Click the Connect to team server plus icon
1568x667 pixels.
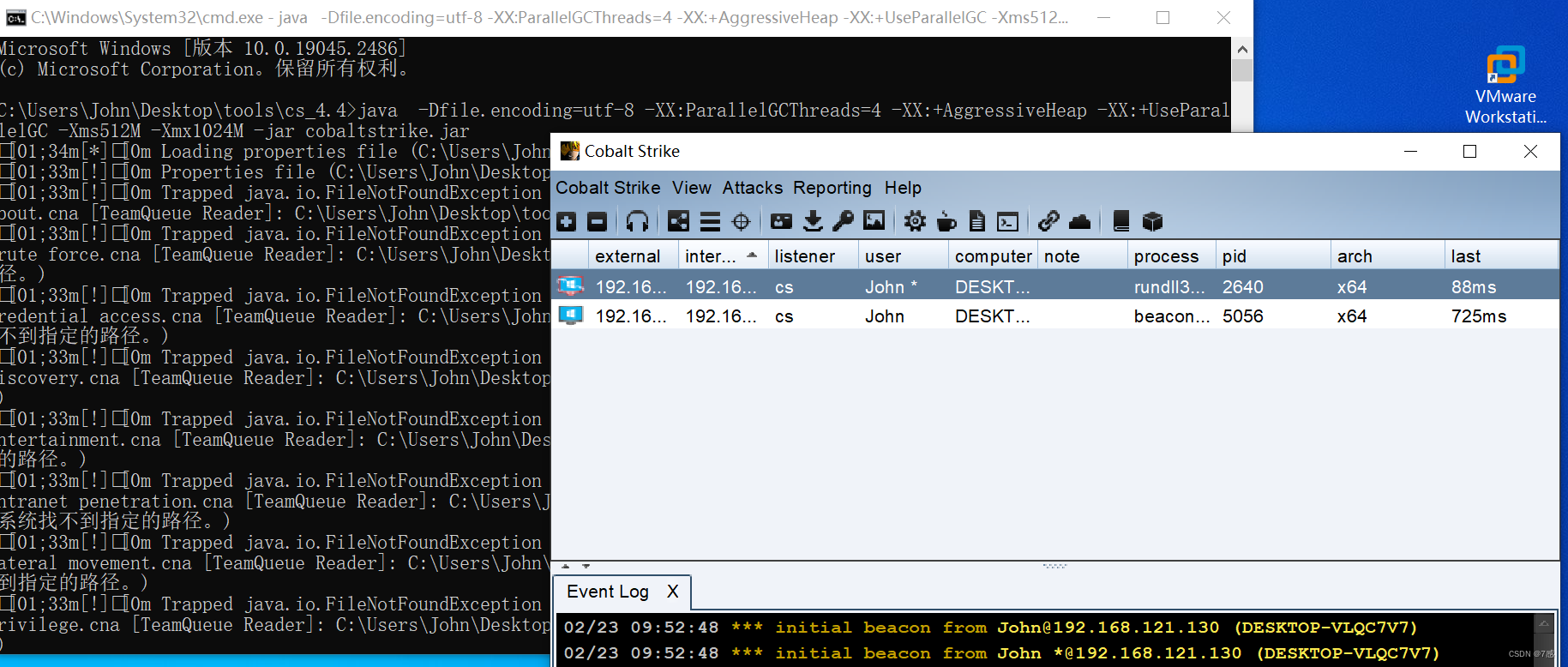[567, 222]
